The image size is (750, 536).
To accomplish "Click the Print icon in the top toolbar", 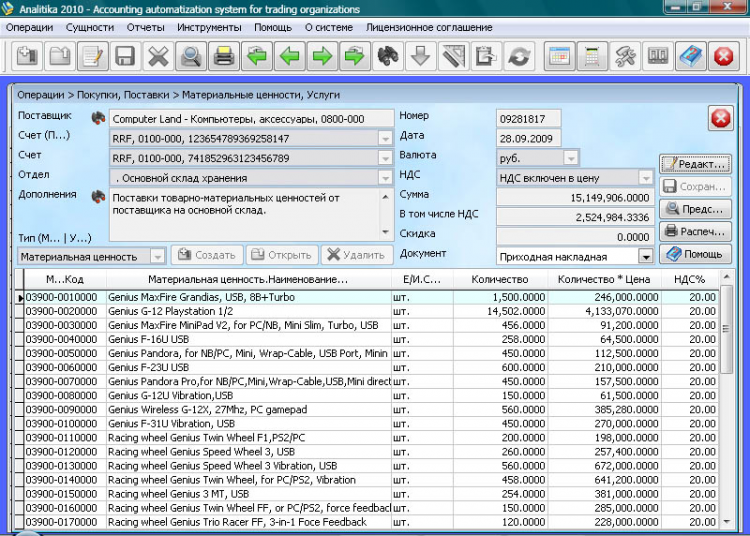I will (223, 56).
